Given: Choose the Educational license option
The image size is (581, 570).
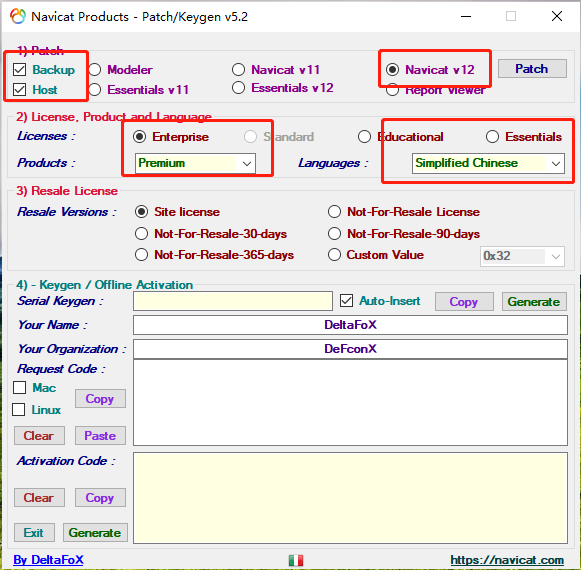Looking at the screenshot, I should (364, 136).
